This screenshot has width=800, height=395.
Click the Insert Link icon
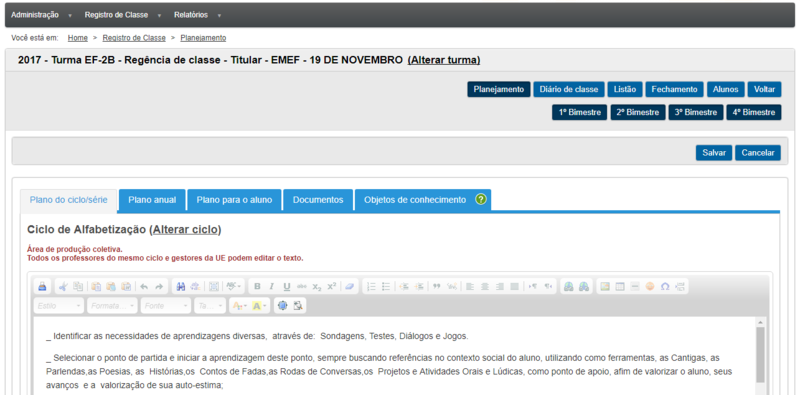pyautogui.click(x=569, y=286)
